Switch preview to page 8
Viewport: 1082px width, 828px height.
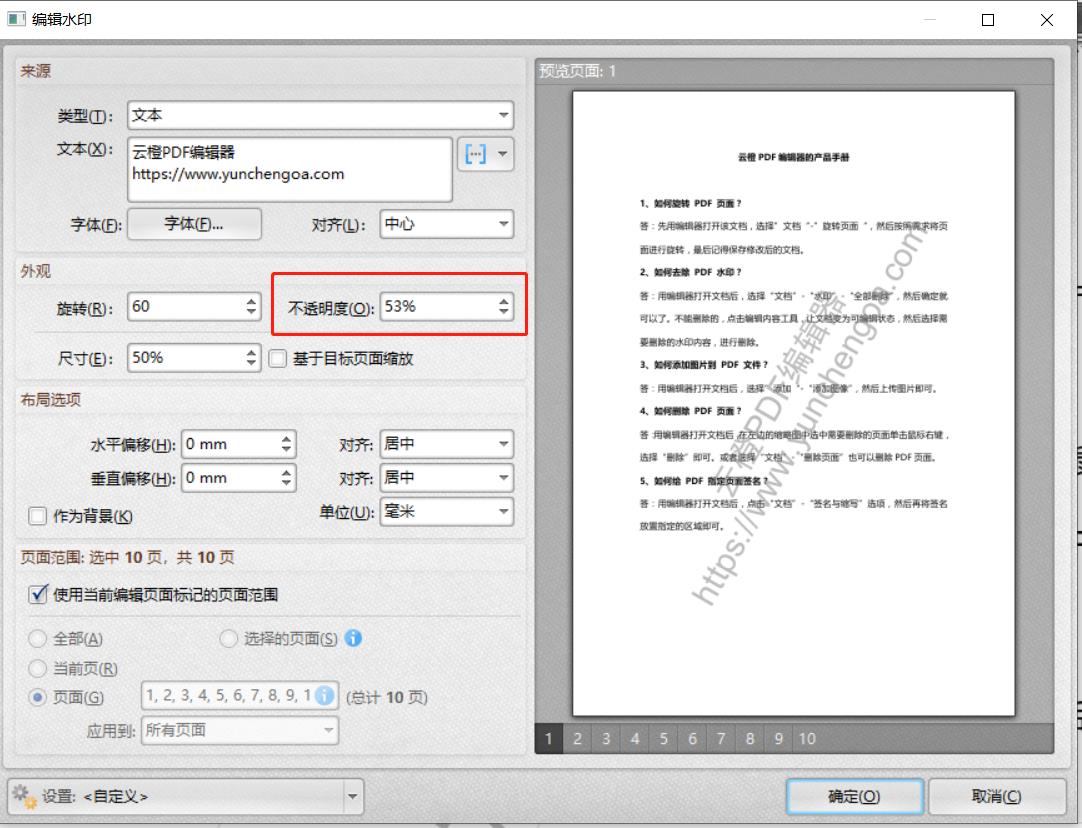[x=750, y=739]
